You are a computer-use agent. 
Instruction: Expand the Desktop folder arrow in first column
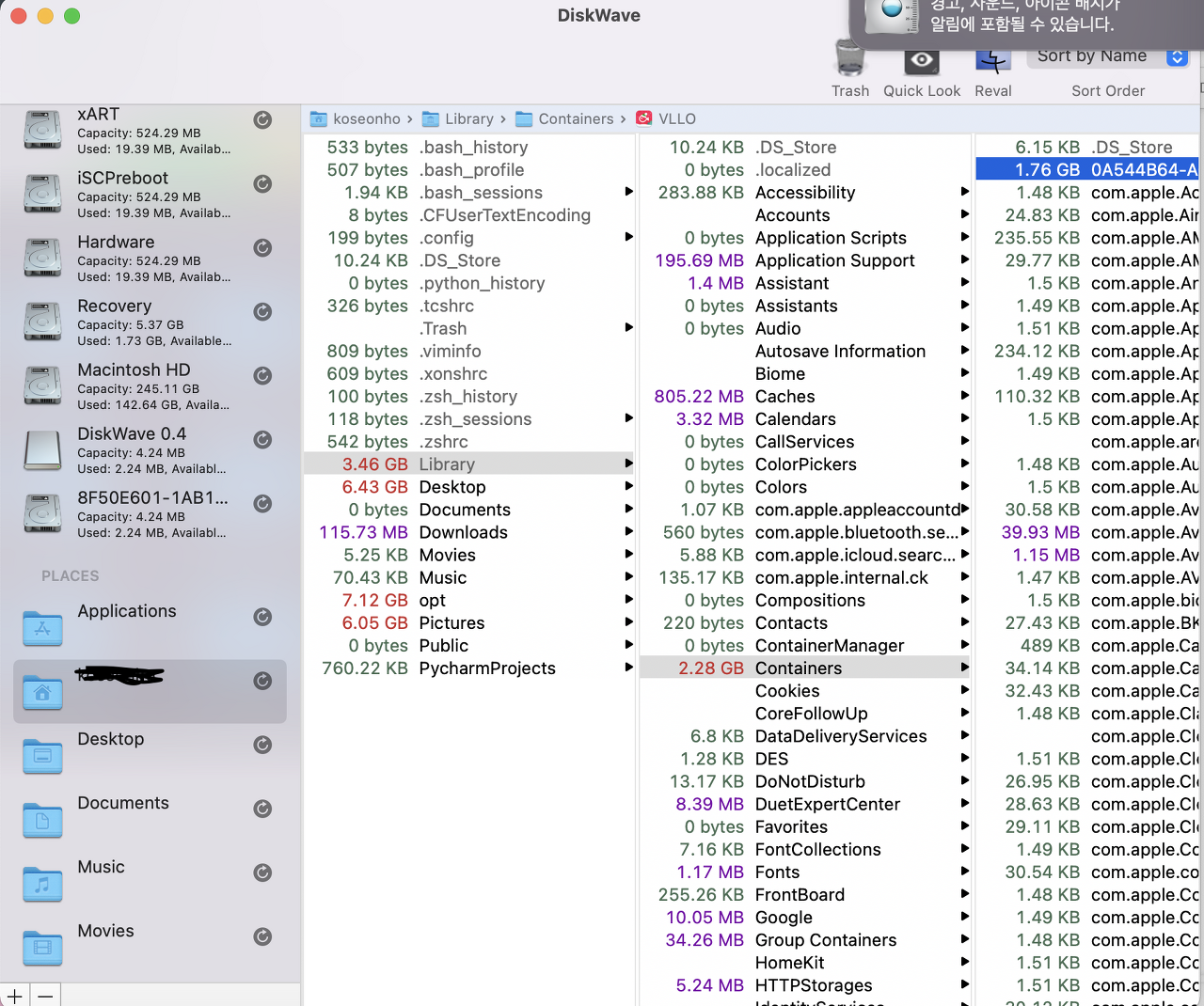coord(629,486)
